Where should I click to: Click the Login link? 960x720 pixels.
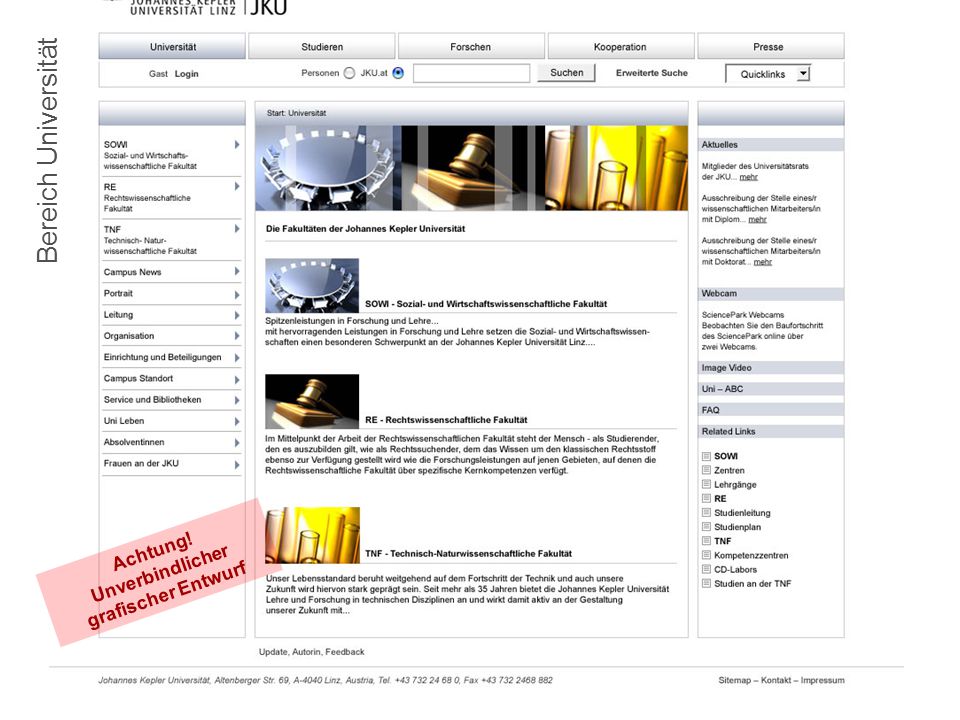[x=187, y=73]
